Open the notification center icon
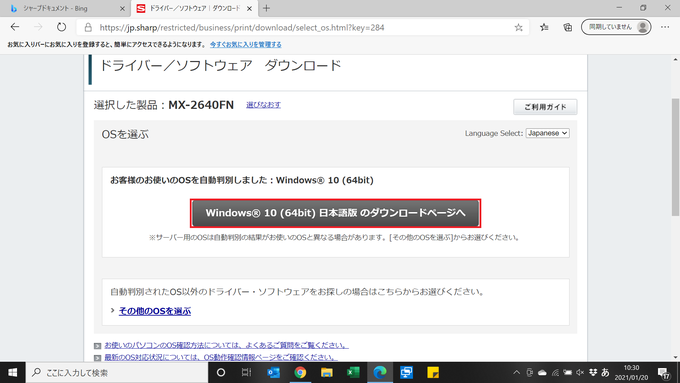This screenshot has width=680, height=383. [x=664, y=373]
